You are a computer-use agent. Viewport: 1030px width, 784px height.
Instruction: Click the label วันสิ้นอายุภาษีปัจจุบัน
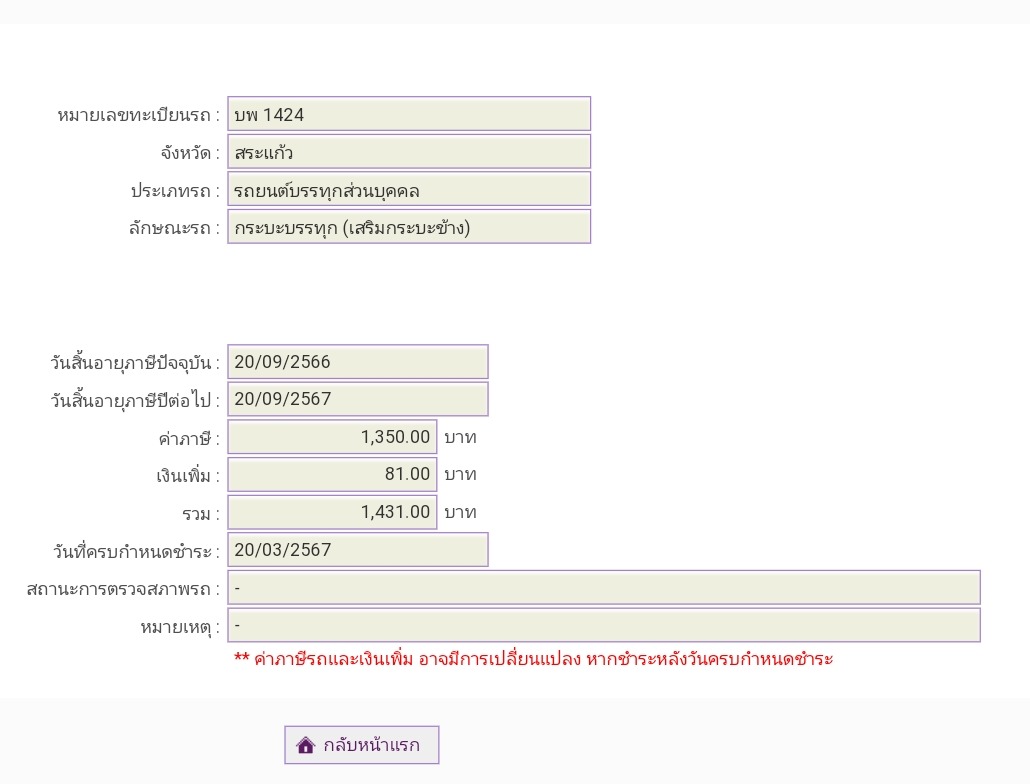point(135,362)
